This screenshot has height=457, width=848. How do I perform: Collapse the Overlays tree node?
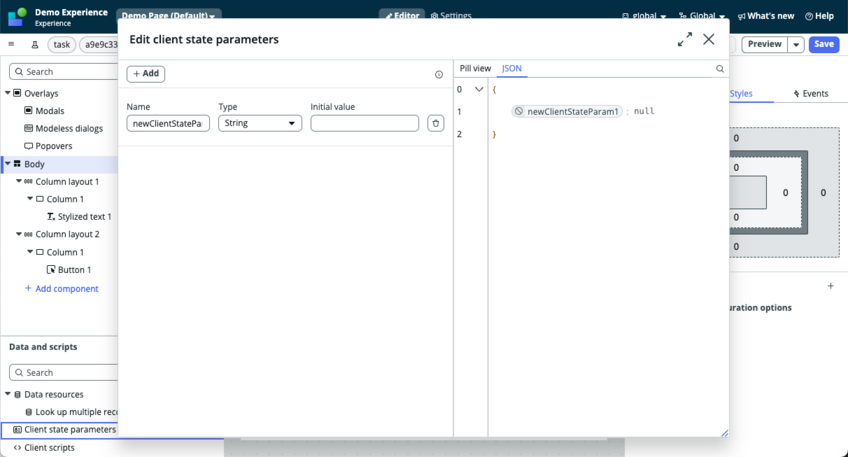pos(8,93)
